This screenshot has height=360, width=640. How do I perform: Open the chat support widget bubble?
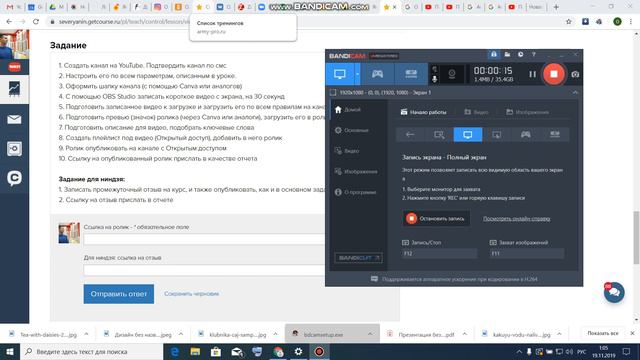tap(614, 292)
